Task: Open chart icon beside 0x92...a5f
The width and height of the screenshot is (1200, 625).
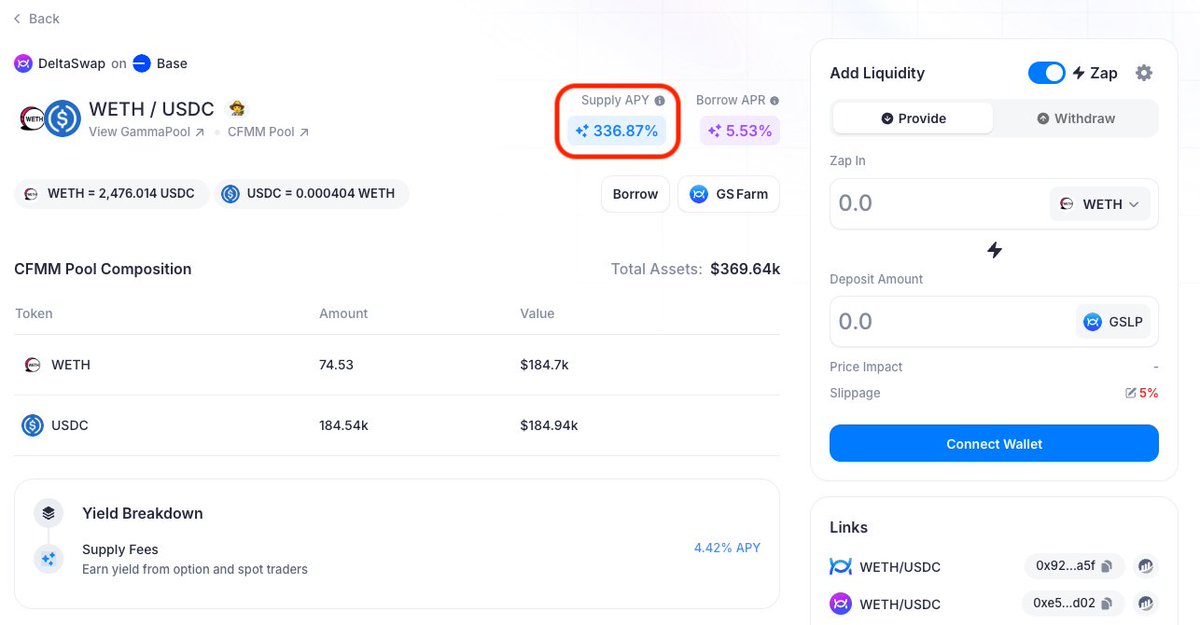Action: tap(1146, 566)
